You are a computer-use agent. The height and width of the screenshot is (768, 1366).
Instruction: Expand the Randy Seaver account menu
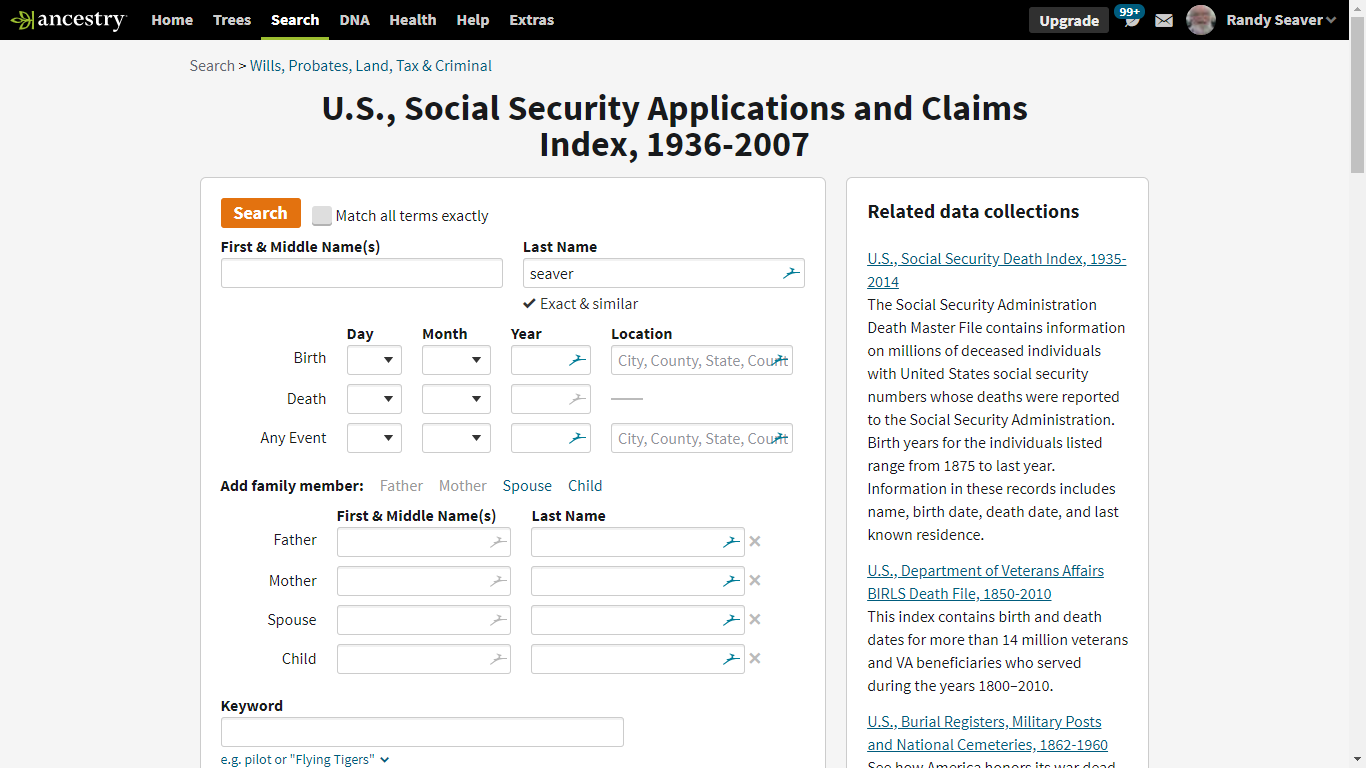pyautogui.click(x=1280, y=20)
